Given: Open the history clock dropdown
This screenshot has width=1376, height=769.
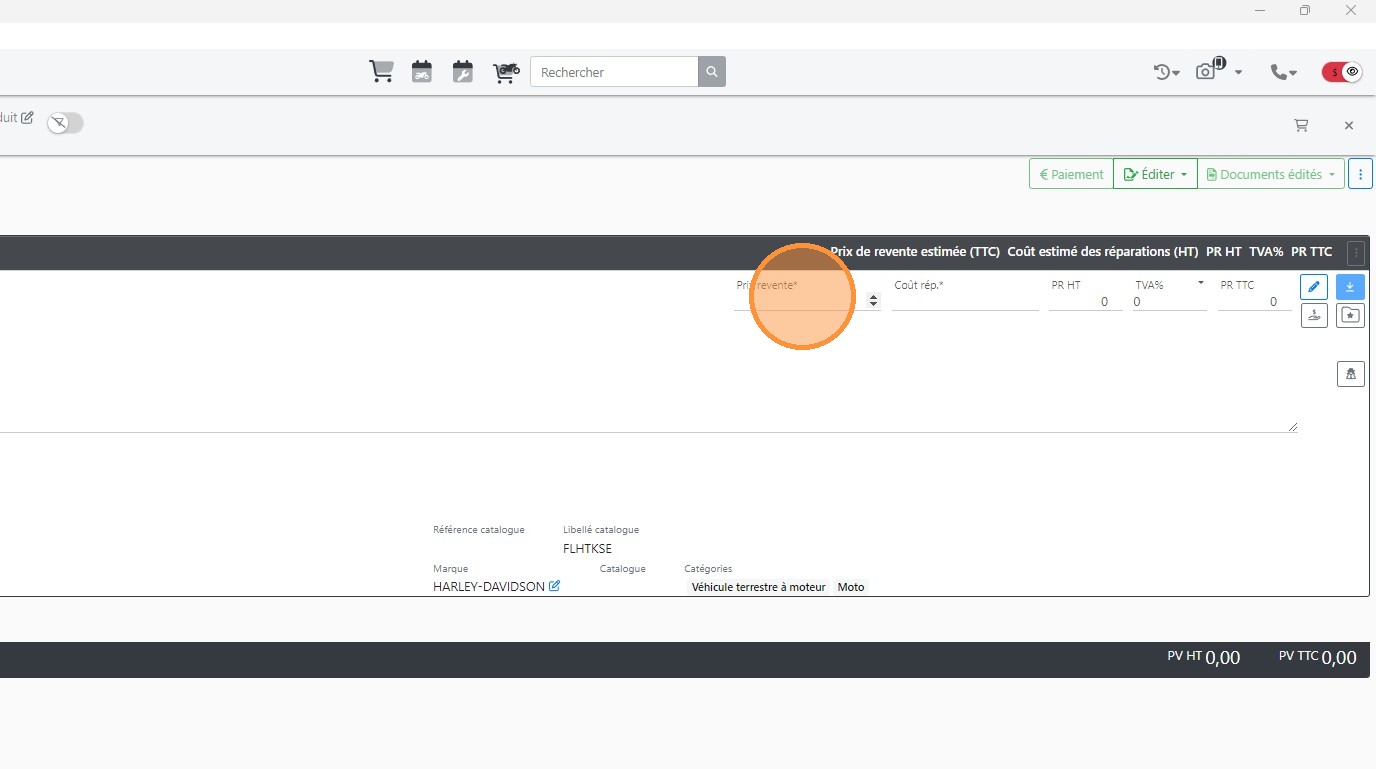Looking at the screenshot, I should 1167,72.
